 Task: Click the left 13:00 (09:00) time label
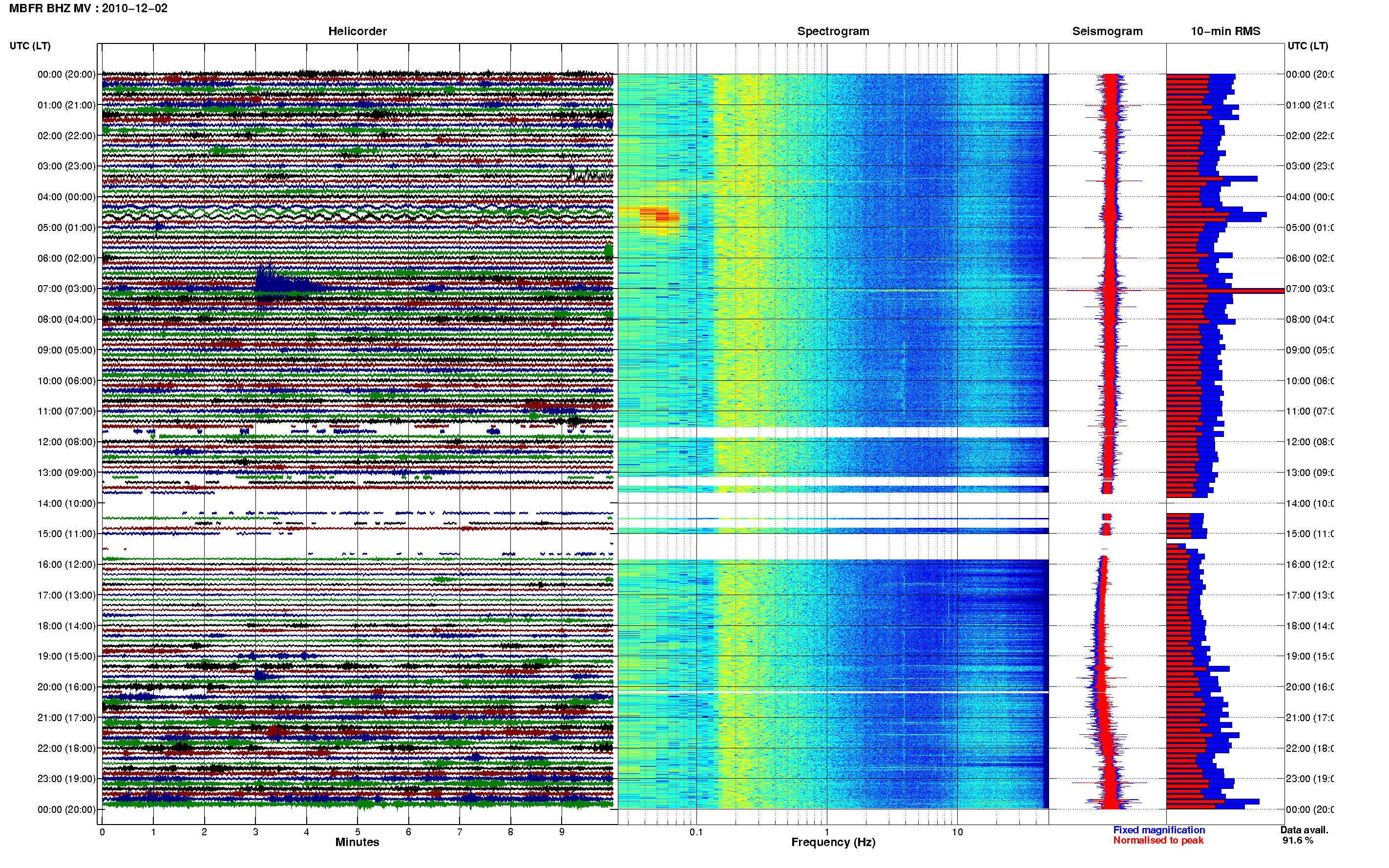click(66, 473)
